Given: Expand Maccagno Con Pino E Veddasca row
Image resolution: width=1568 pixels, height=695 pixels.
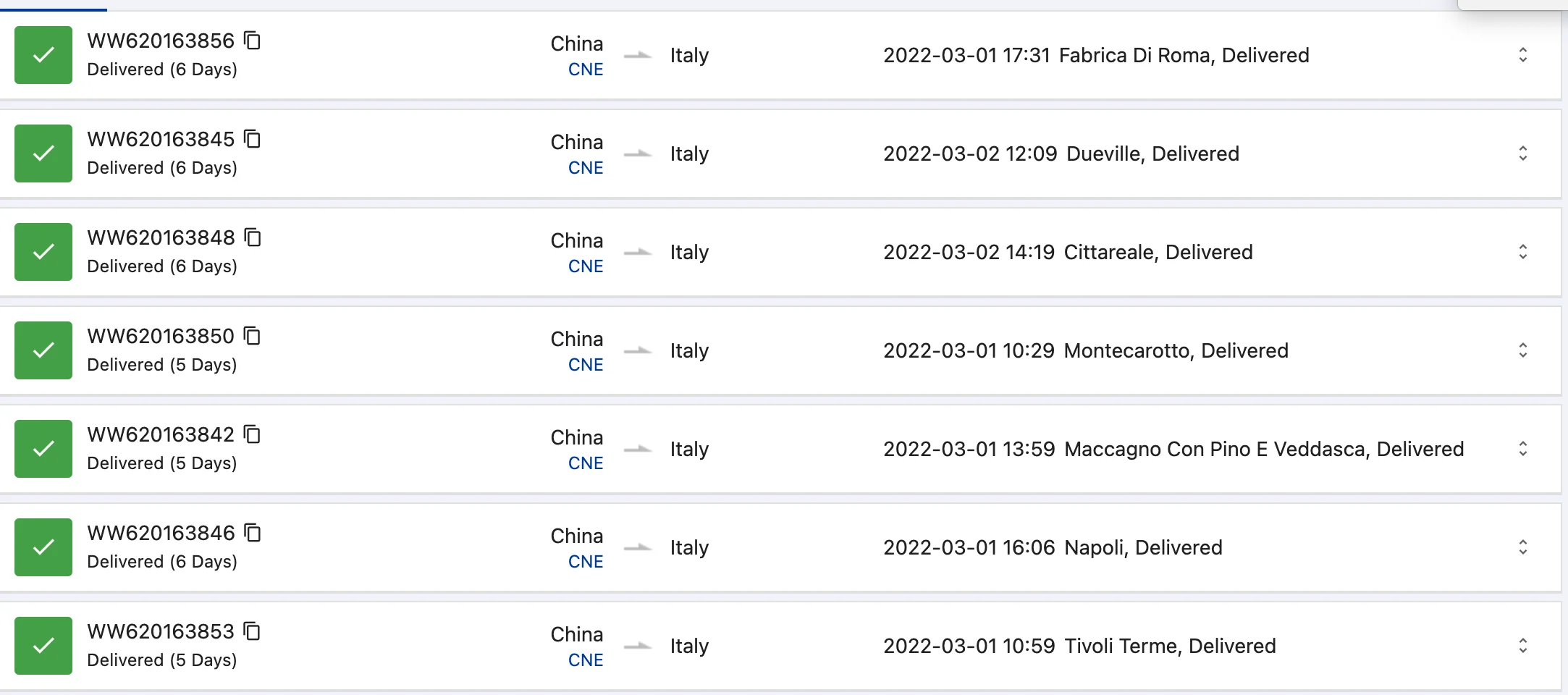Looking at the screenshot, I should pyautogui.click(x=1522, y=449).
